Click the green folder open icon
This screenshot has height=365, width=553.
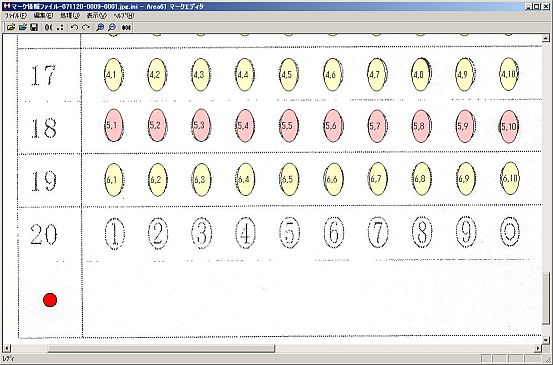(x=23, y=27)
